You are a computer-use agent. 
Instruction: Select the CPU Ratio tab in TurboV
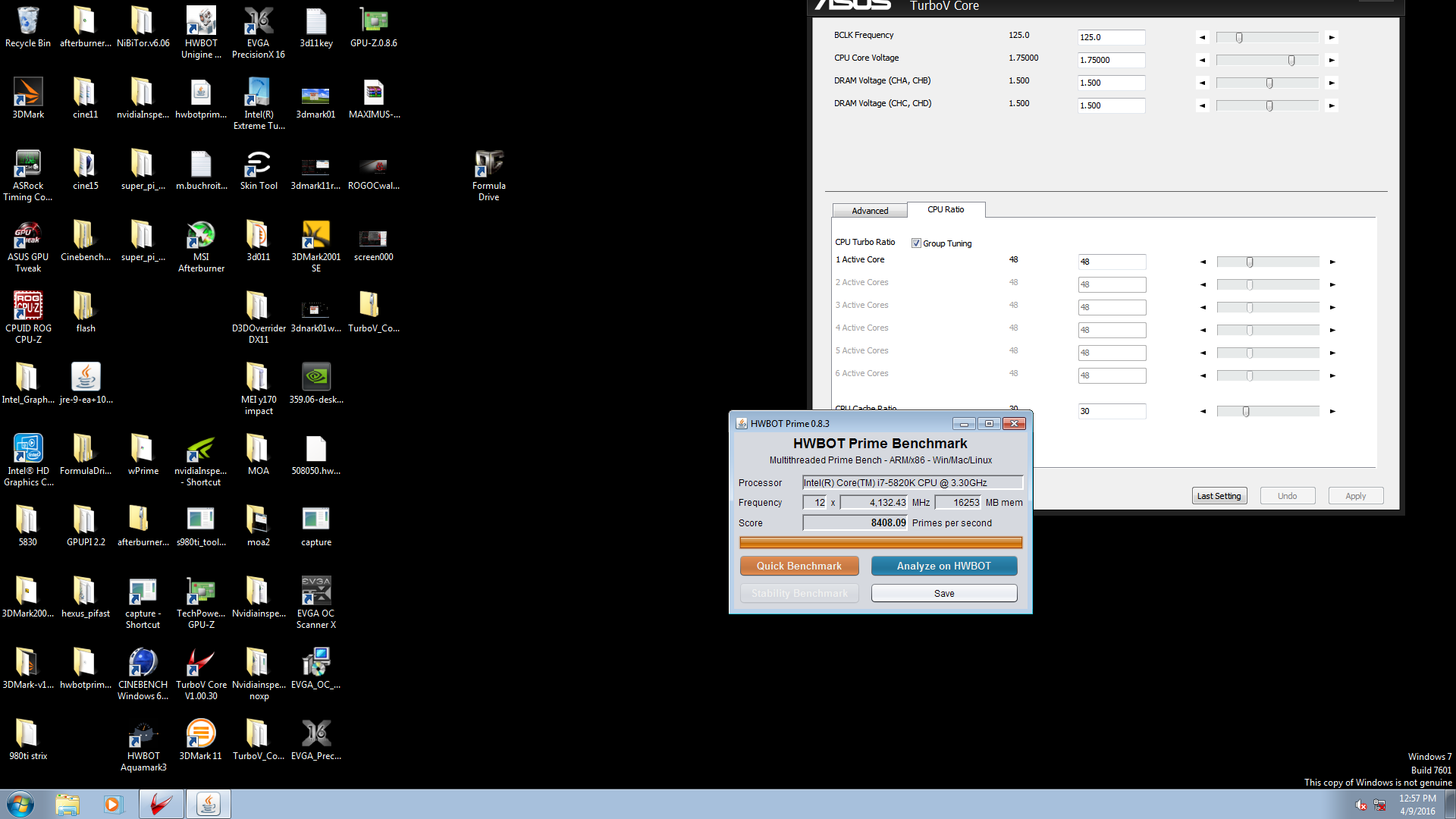[946, 209]
